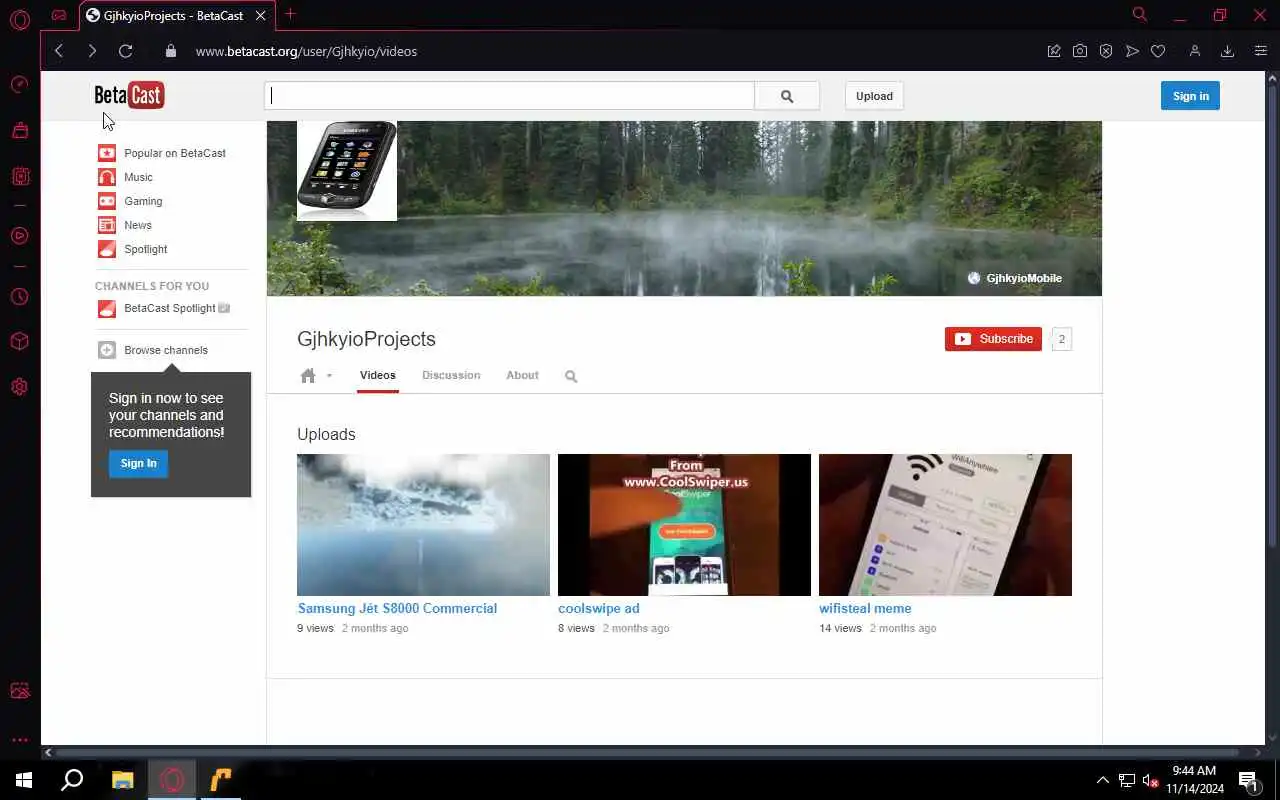
Task: Expand the dropdown arrow beside home icon
Action: 329,376
